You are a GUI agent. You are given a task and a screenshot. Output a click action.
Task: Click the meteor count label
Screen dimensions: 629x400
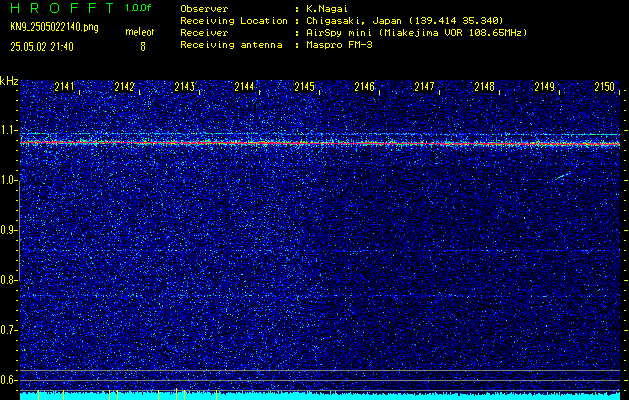click(139, 32)
